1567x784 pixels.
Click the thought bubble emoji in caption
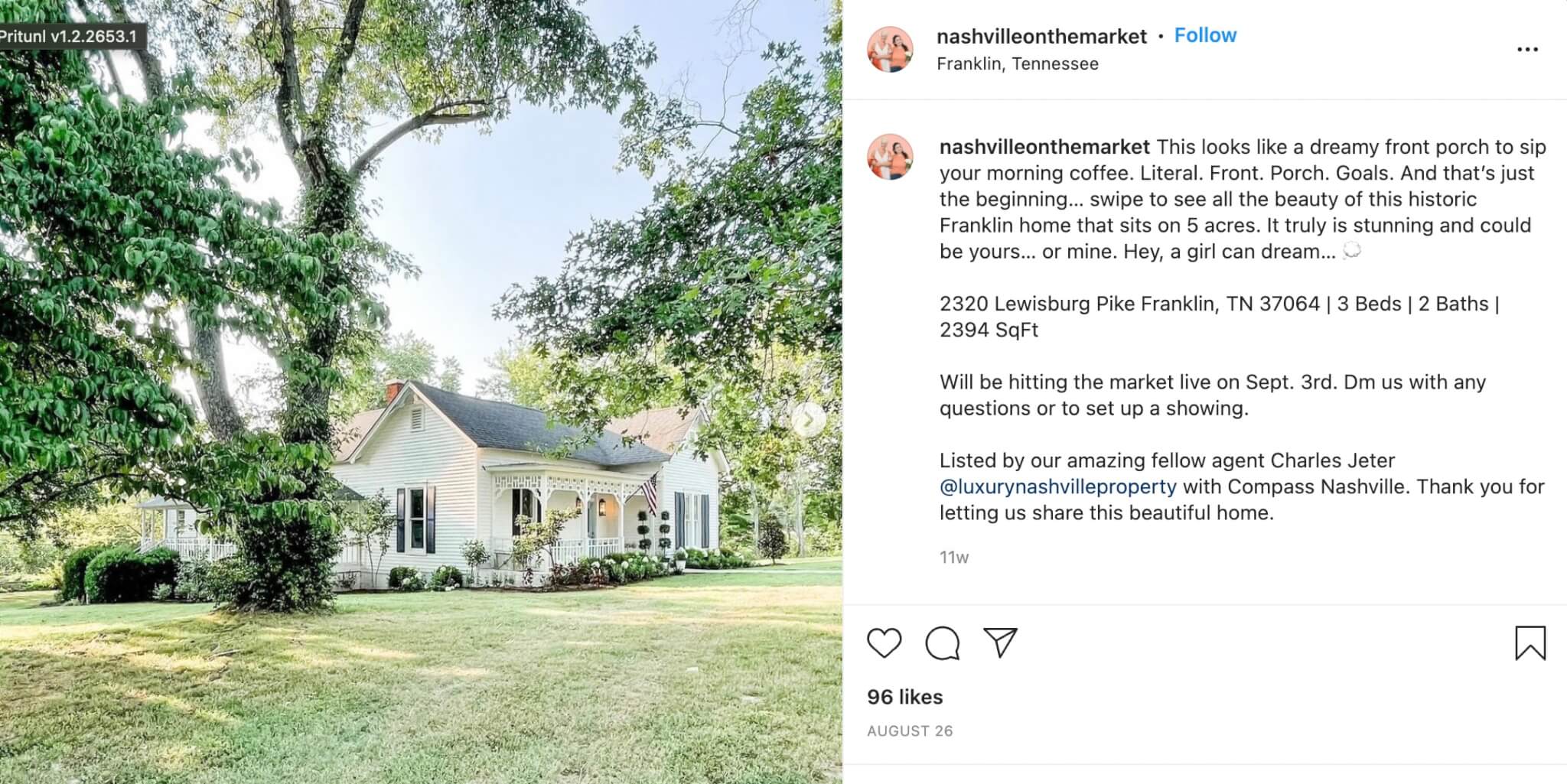point(1352,251)
